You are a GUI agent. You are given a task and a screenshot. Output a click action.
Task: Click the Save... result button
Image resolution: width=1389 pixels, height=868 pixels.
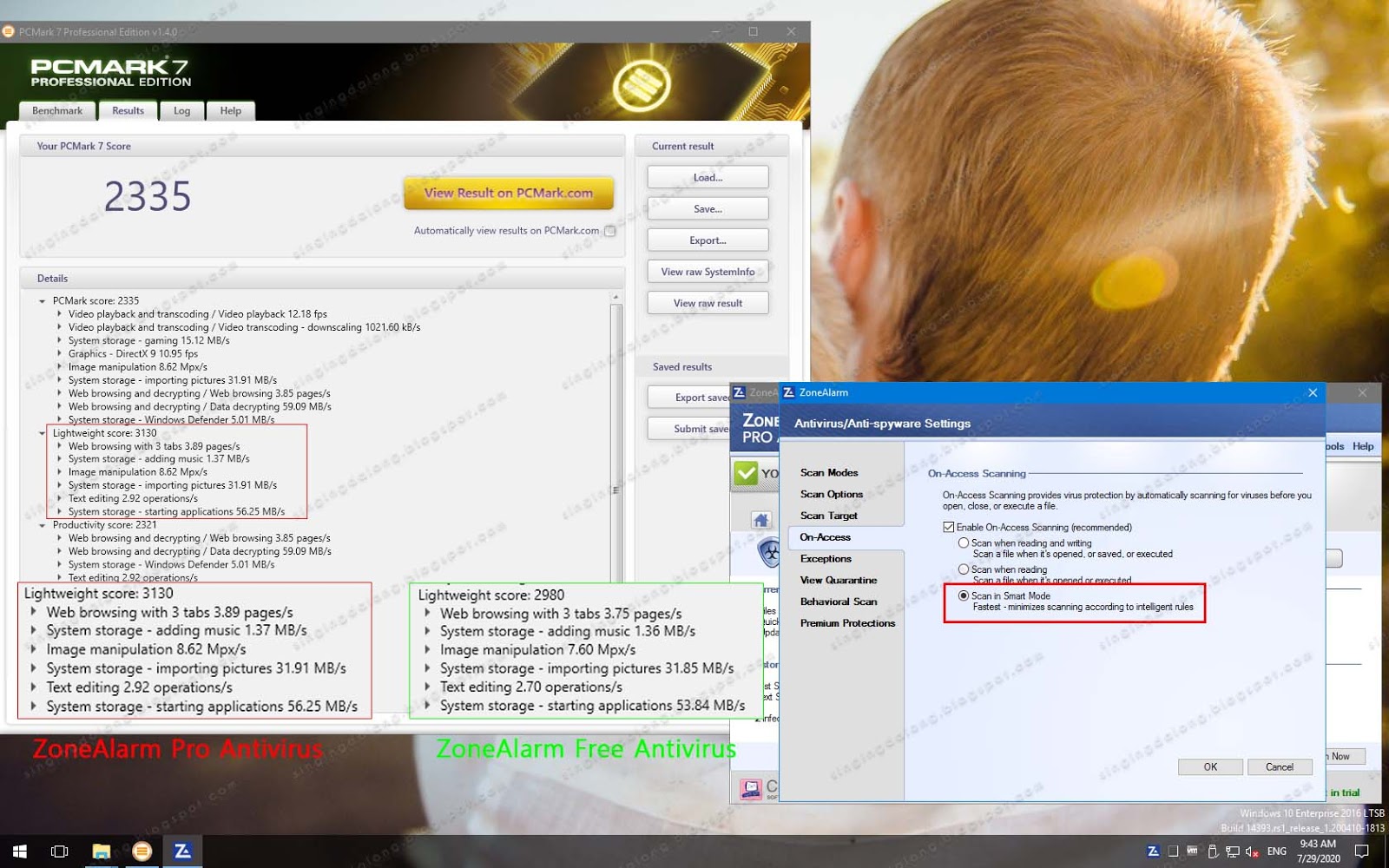[708, 209]
